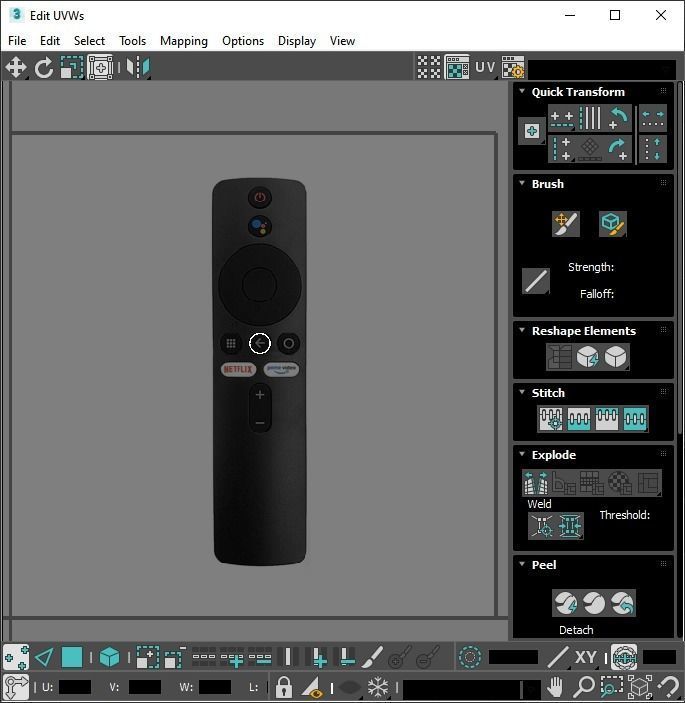This screenshot has width=685, height=703.
Task: Collapse the Brush rollout
Action: [522, 183]
